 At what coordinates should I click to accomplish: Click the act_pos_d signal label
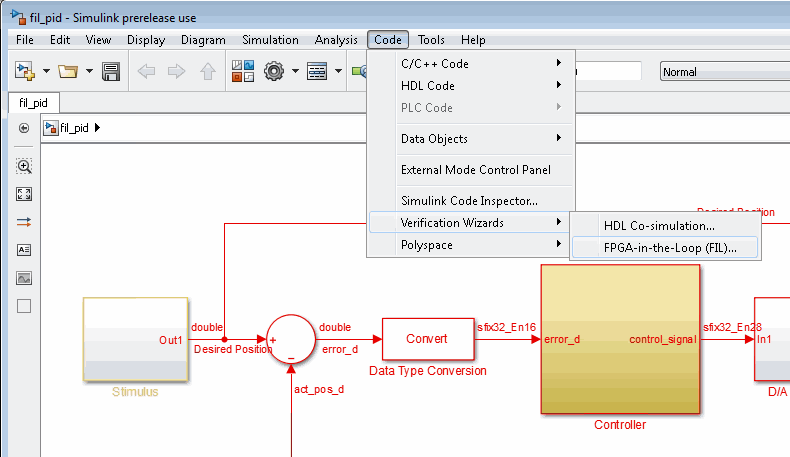click(319, 389)
